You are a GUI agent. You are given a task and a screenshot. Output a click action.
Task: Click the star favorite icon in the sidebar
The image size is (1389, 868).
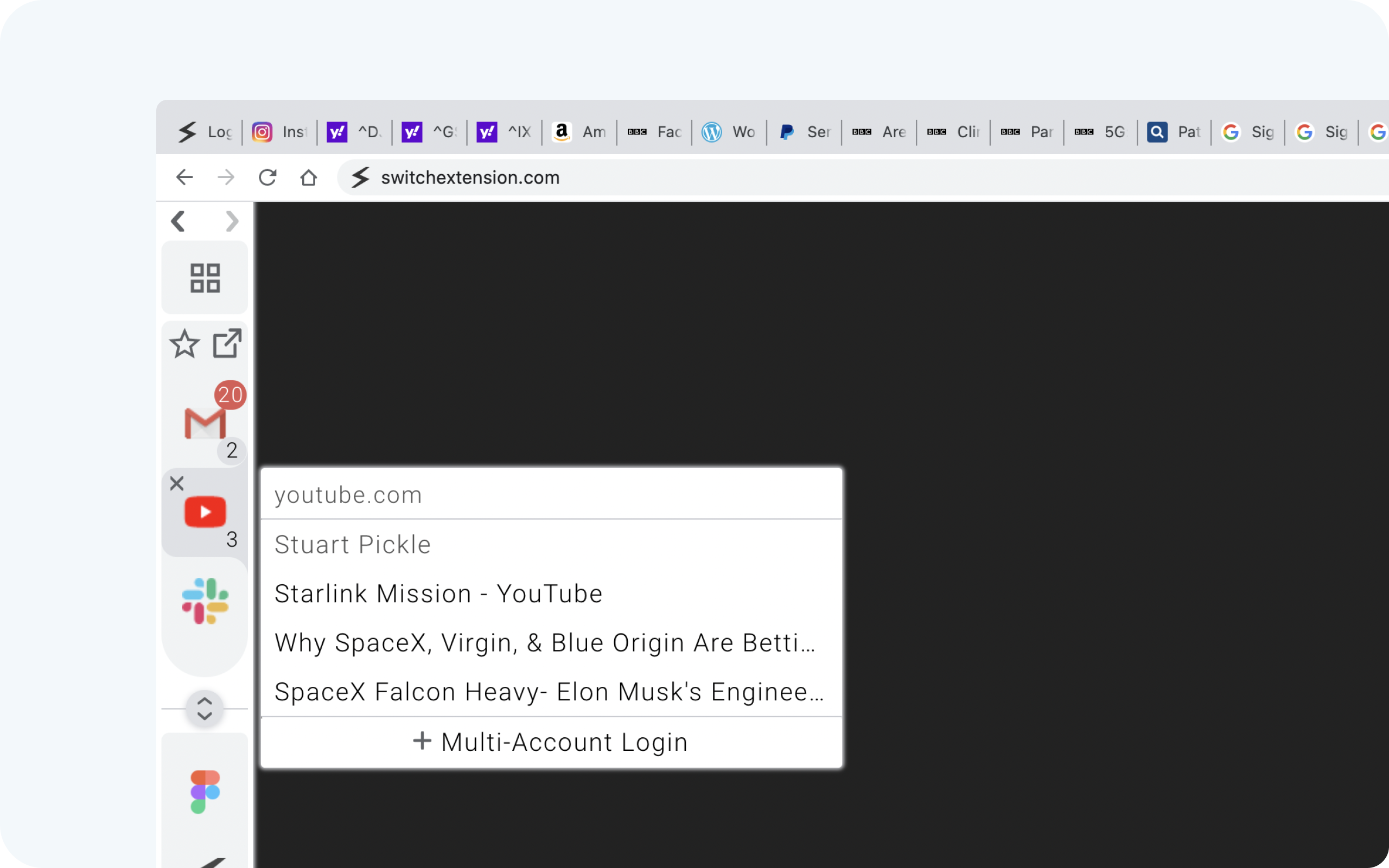coord(183,344)
